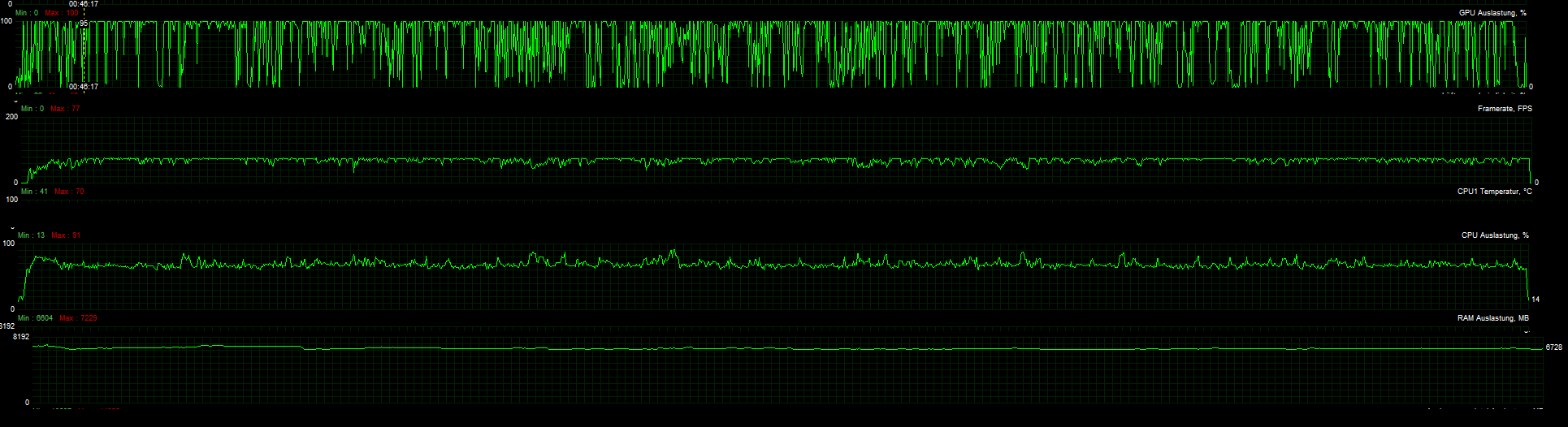Viewport: 1568px width, 427px height.
Task: Click the current CPU usage reading 14
Action: click(x=1536, y=300)
